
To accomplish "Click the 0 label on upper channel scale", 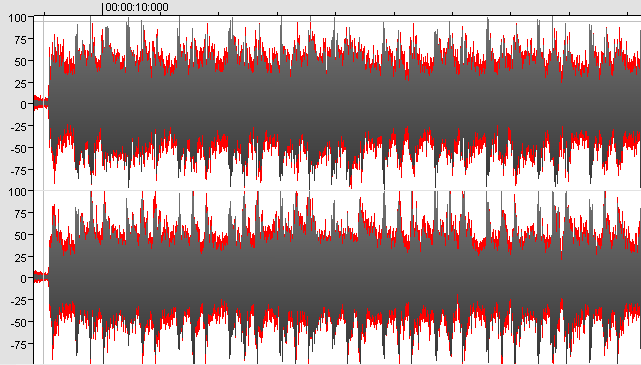I will click(x=24, y=105).
